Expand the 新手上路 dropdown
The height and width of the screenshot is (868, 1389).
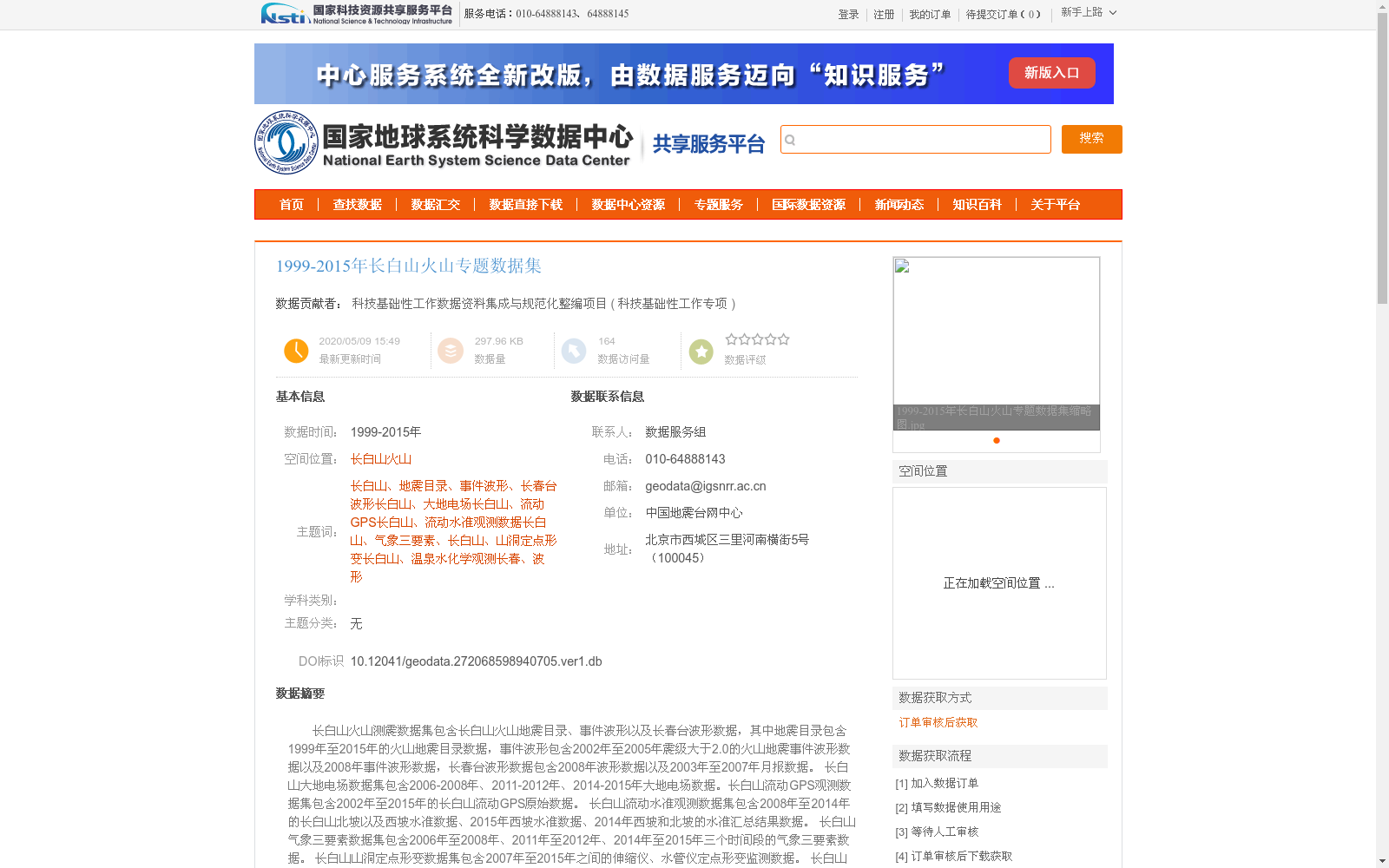point(1089,12)
